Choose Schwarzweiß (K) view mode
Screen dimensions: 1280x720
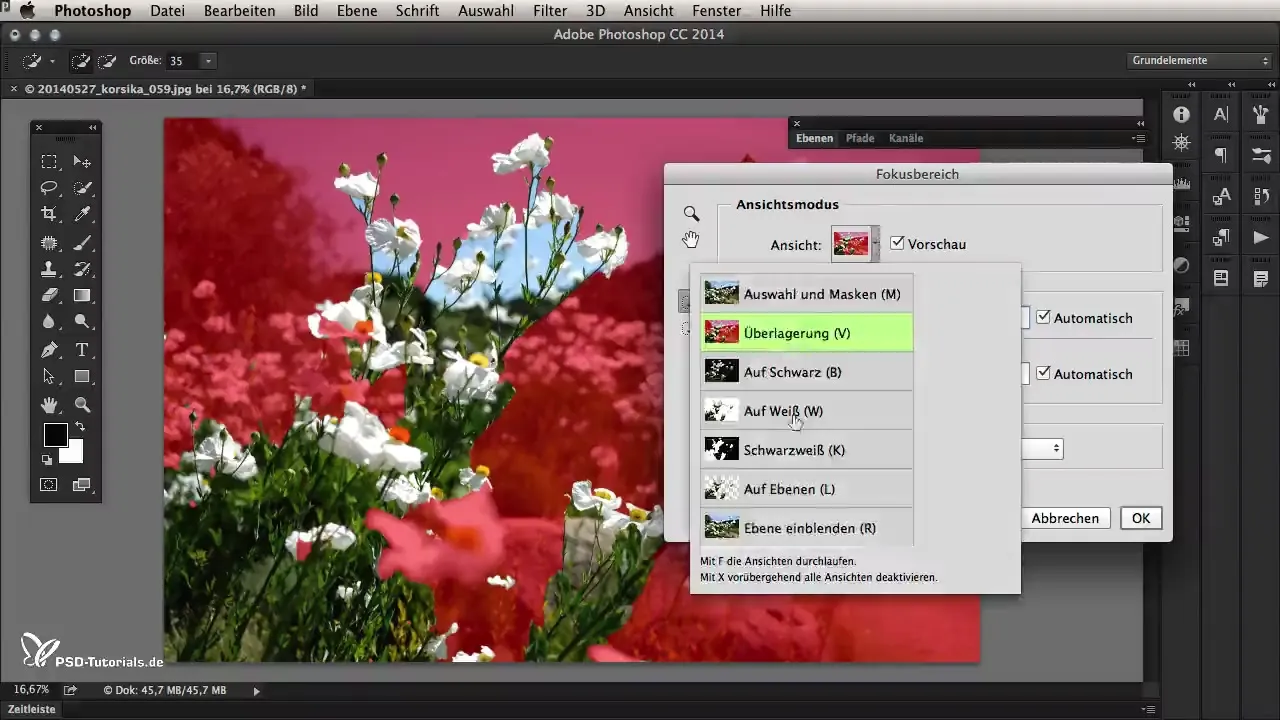[x=807, y=450]
